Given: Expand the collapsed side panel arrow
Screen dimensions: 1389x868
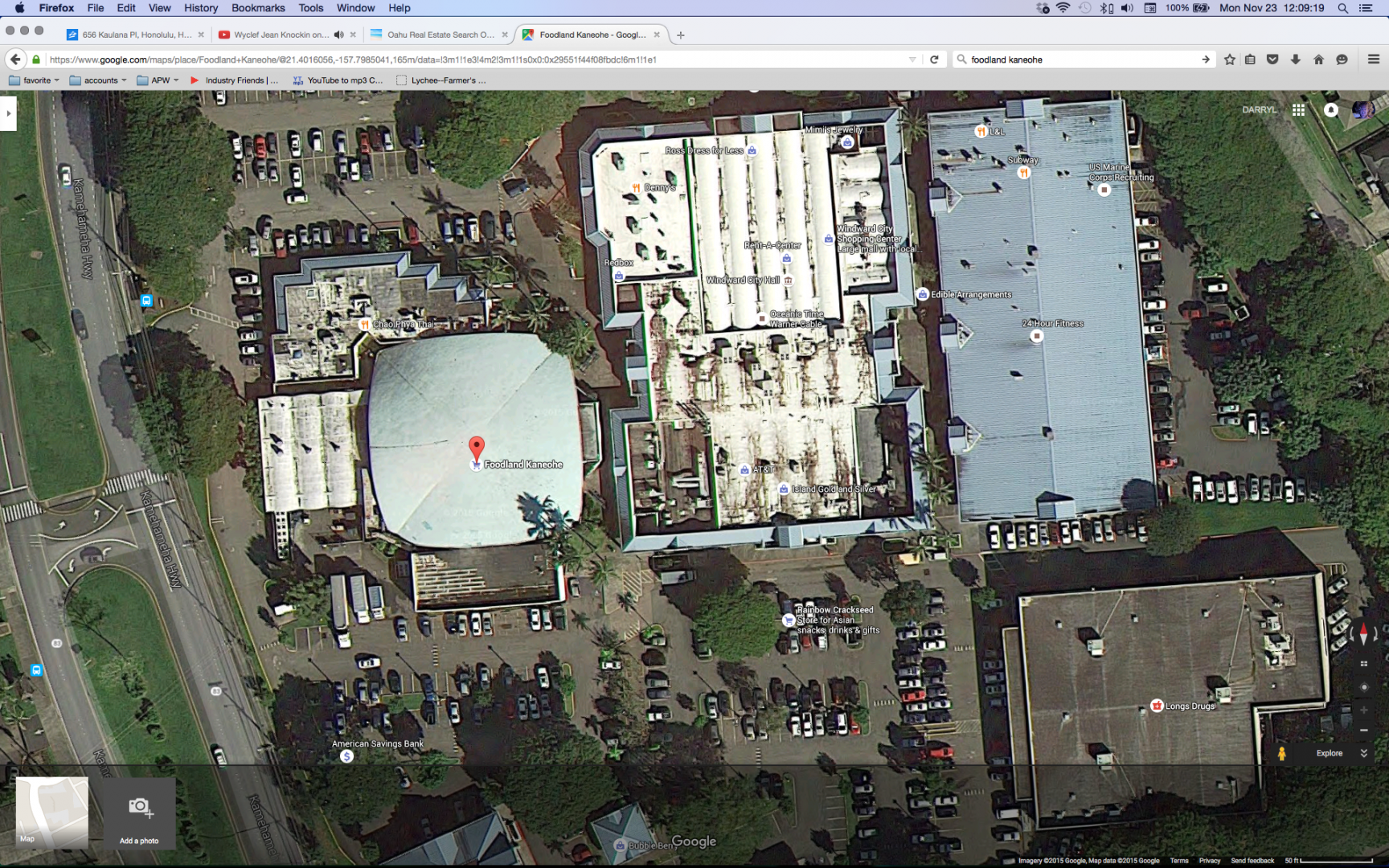Looking at the screenshot, I should [8, 113].
